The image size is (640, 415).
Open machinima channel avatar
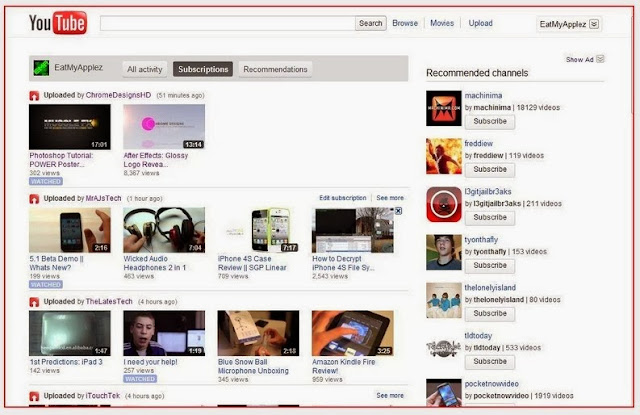[x=444, y=108]
